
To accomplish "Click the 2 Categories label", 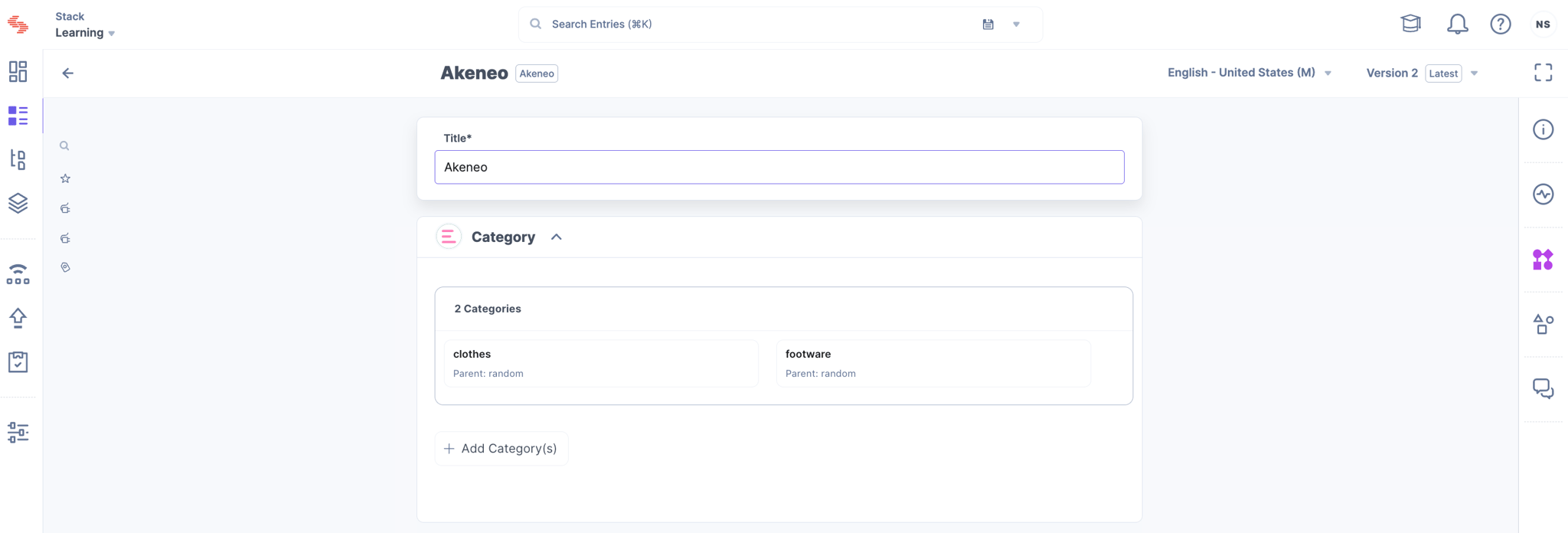I will 488,309.
